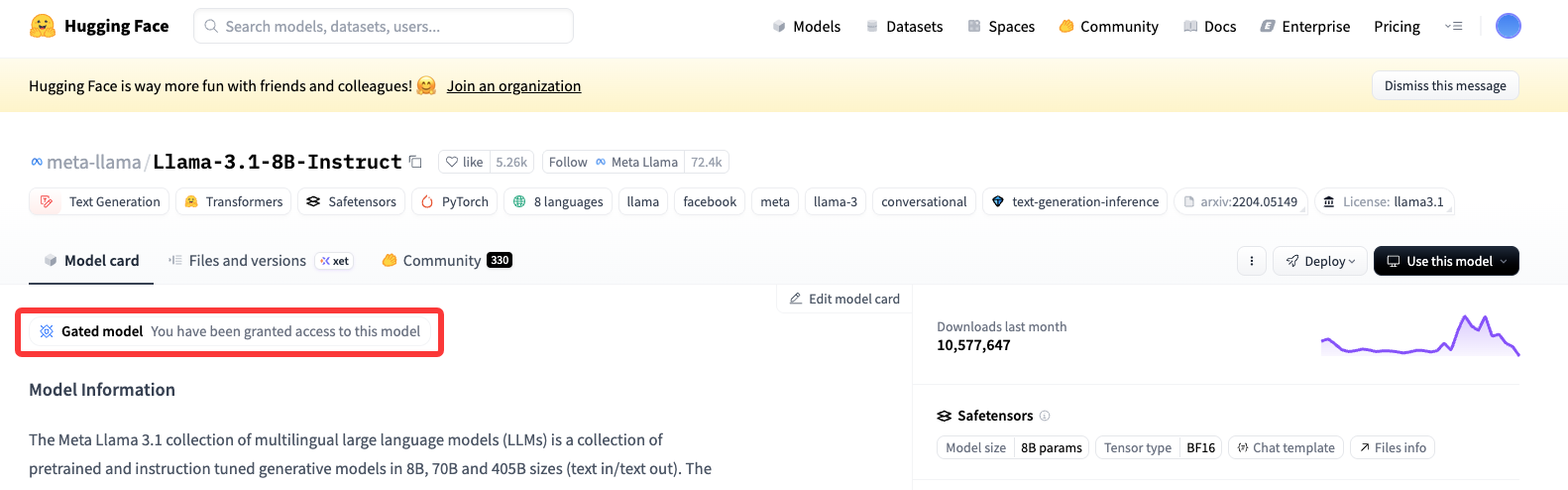Expand the navigation overflow menu
1568x490 pixels.
(1454, 26)
